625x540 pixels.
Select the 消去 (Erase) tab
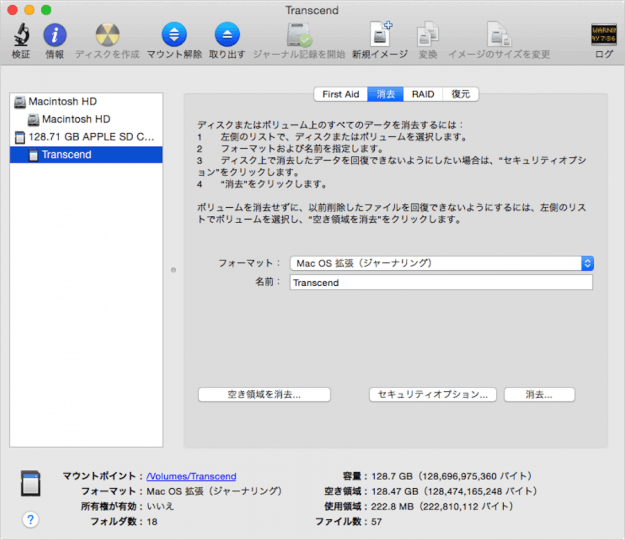click(386, 94)
